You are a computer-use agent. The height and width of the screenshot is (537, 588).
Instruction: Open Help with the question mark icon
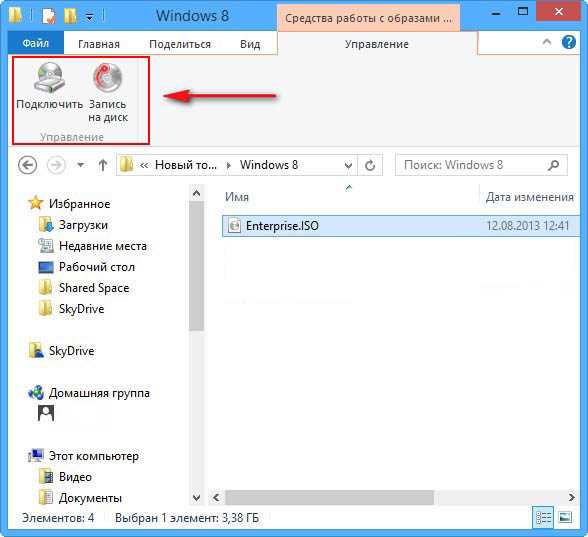tap(569, 42)
